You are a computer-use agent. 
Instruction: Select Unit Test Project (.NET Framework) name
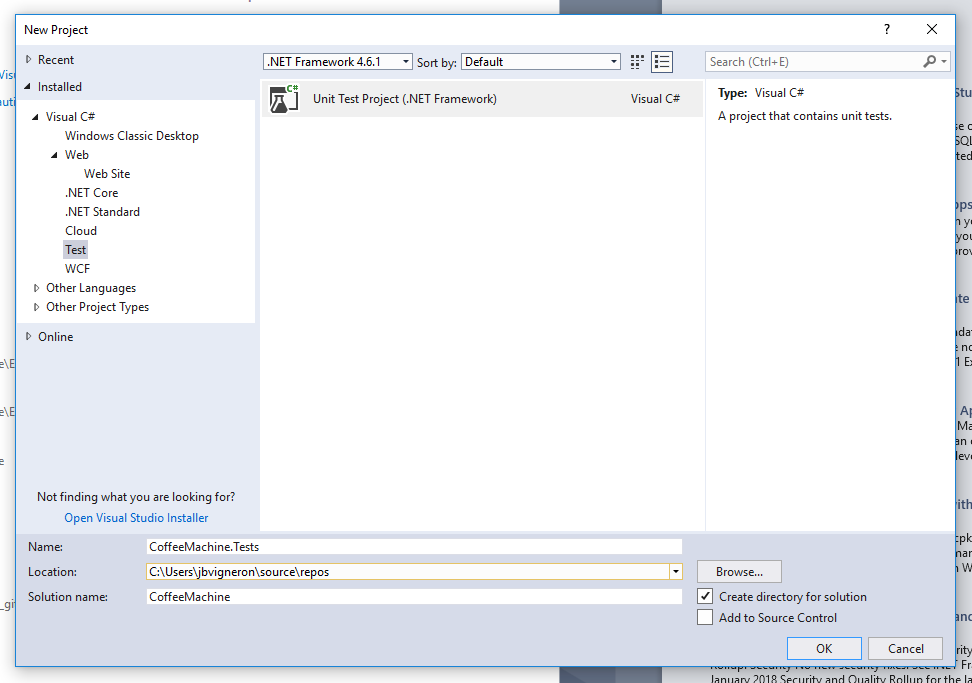[x=405, y=99]
